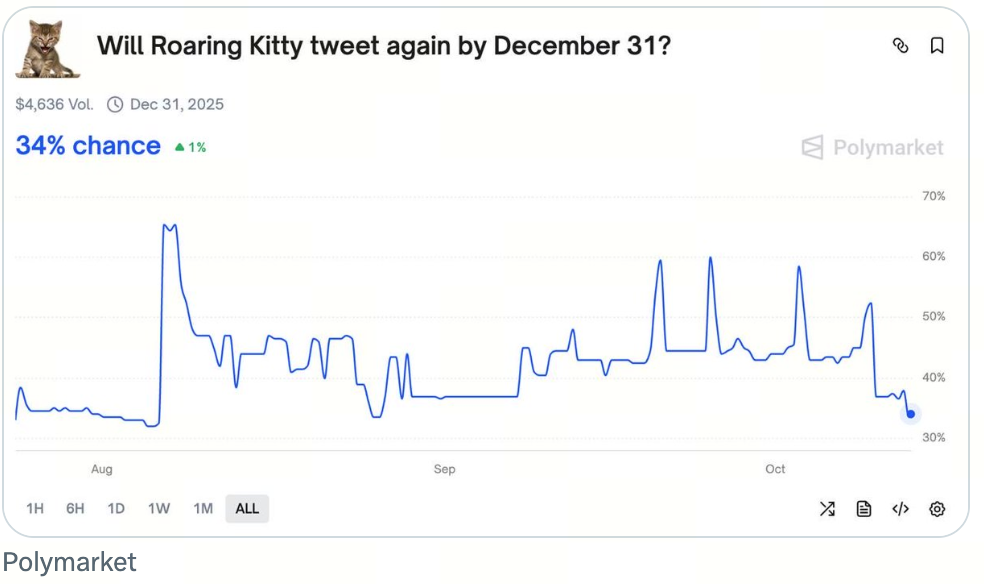Switch chart to 1W range

159,509
